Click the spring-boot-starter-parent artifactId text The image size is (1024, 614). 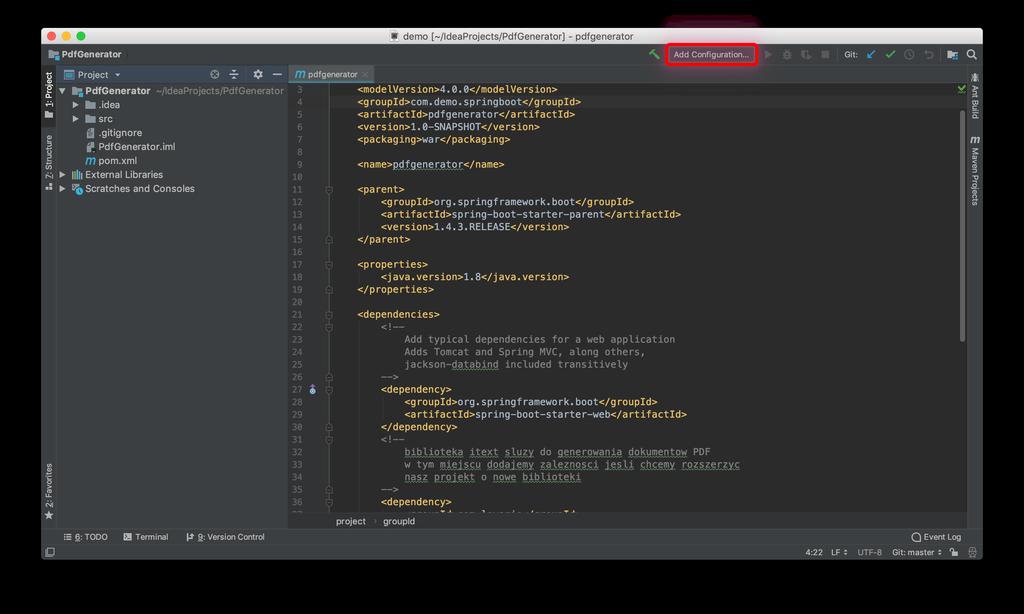pos(528,214)
